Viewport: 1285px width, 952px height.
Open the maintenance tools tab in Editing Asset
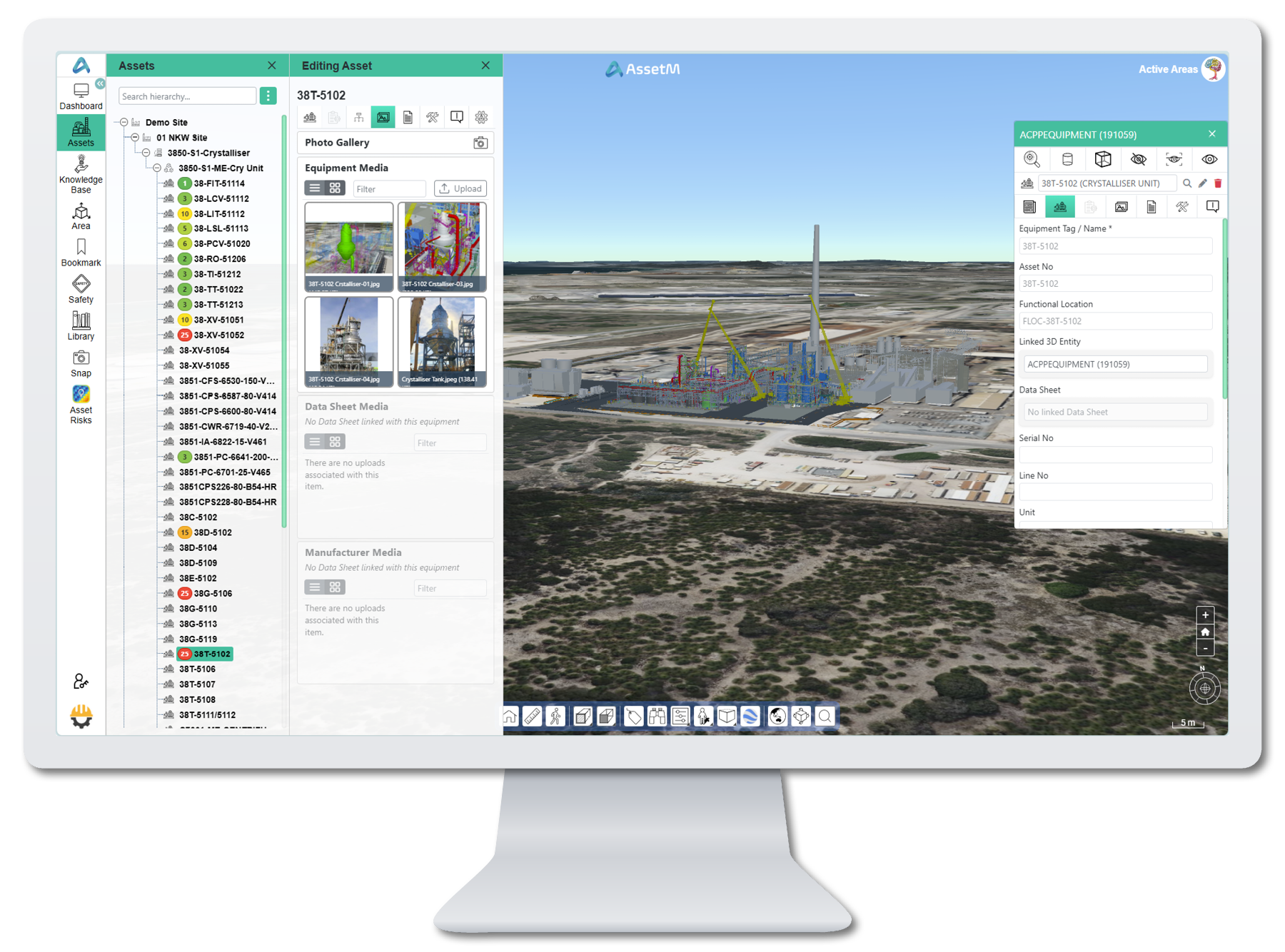(433, 117)
